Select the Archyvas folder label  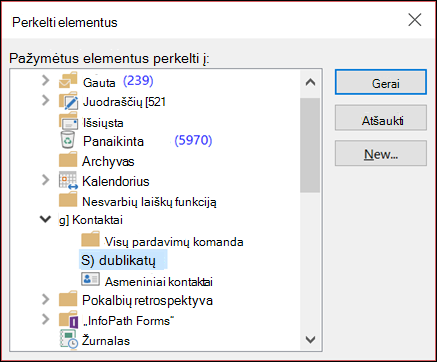point(108,161)
